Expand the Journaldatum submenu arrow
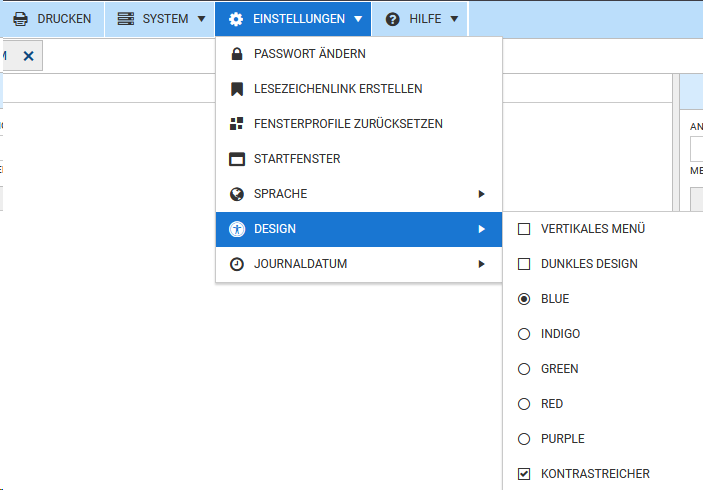 [481, 264]
